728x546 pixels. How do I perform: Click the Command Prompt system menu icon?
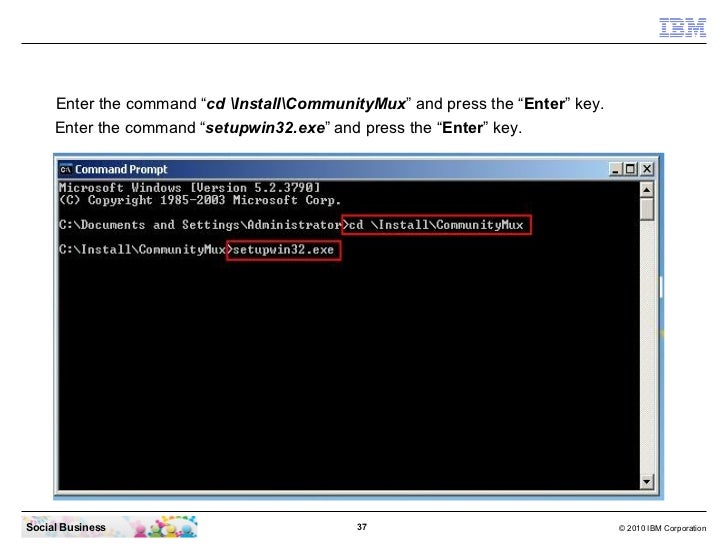tap(65, 169)
